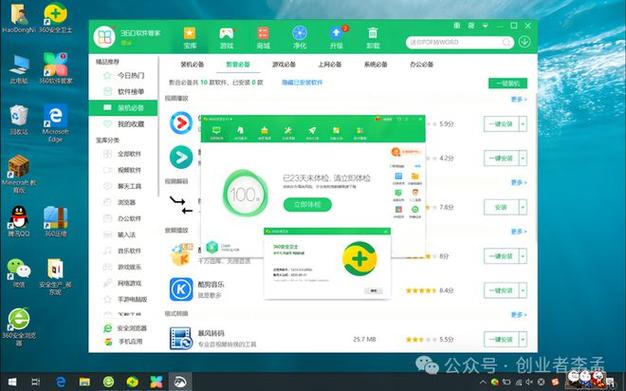The width and height of the screenshot is (626, 391).
Task: Click the 暴风转码 film strip app icon
Action: (x=181, y=338)
